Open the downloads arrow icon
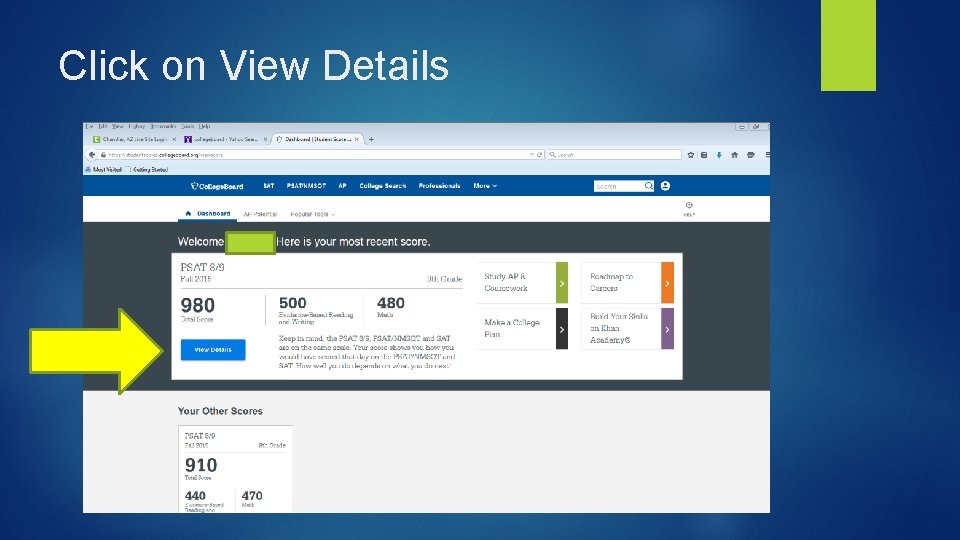The height and width of the screenshot is (540, 960). pyautogui.click(x=719, y=155)
